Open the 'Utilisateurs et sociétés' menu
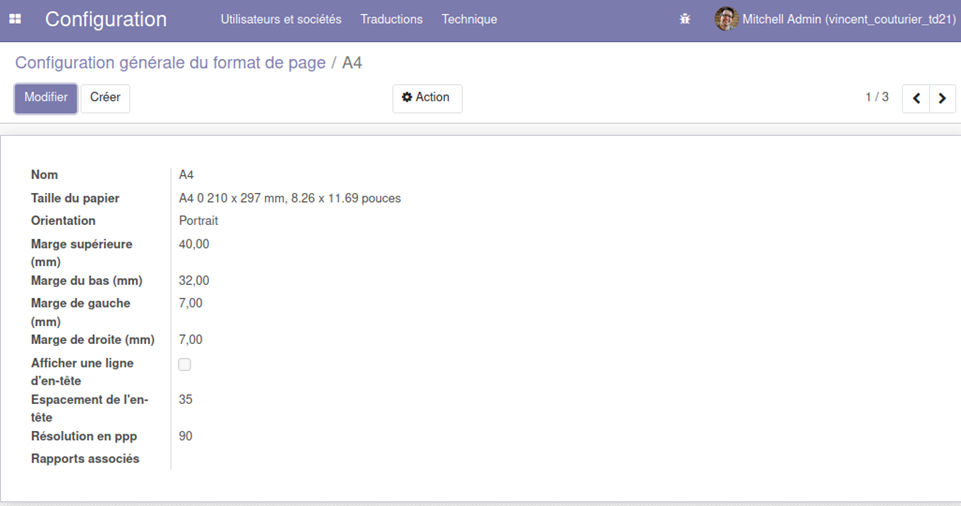Viewport: 961px width, 506px height. tap(280, 19)
